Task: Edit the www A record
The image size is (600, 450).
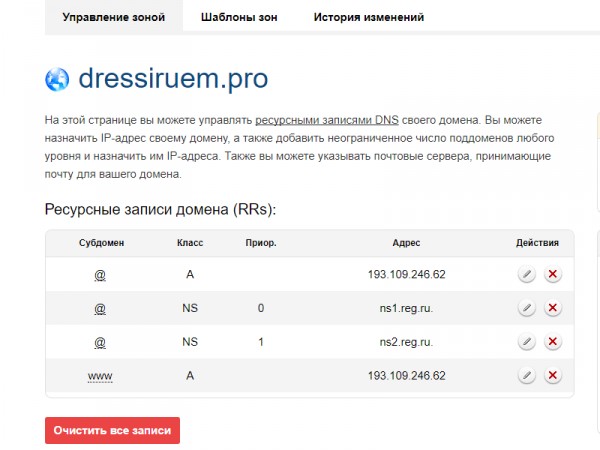Action: [527, 375]
